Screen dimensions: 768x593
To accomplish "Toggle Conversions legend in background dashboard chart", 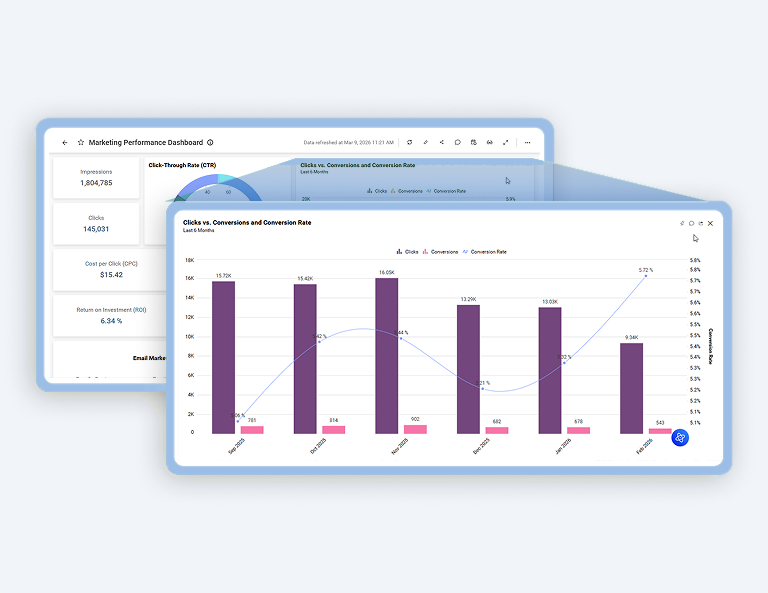I will 407,191.
